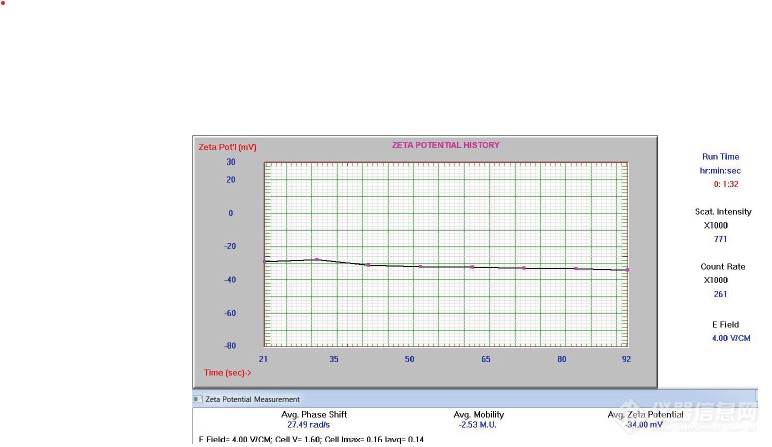This screenshot has width=772, height=447.
Task: Select the ZETA POTENTIAL HISTORY chart title
Action: 446,145
